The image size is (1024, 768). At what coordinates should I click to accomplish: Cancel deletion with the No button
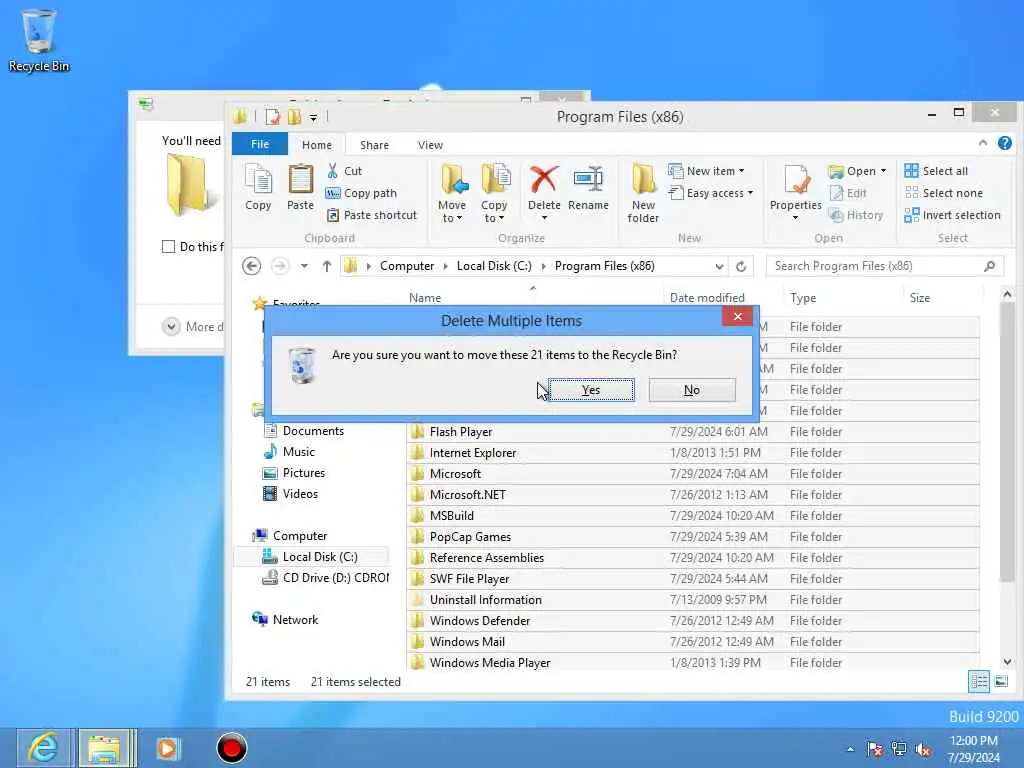[692, 390]
